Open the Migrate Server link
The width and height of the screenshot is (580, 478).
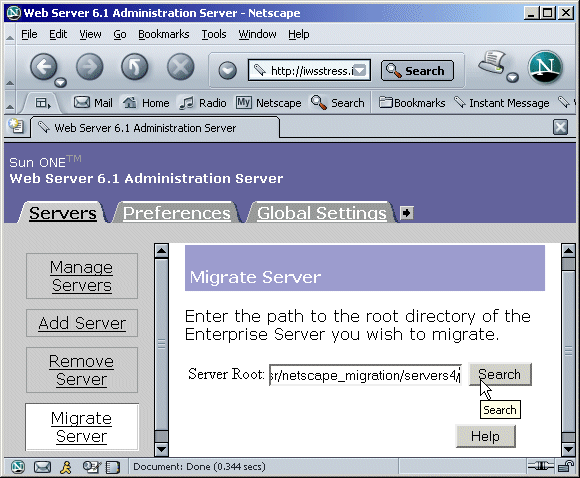point(81,427)
